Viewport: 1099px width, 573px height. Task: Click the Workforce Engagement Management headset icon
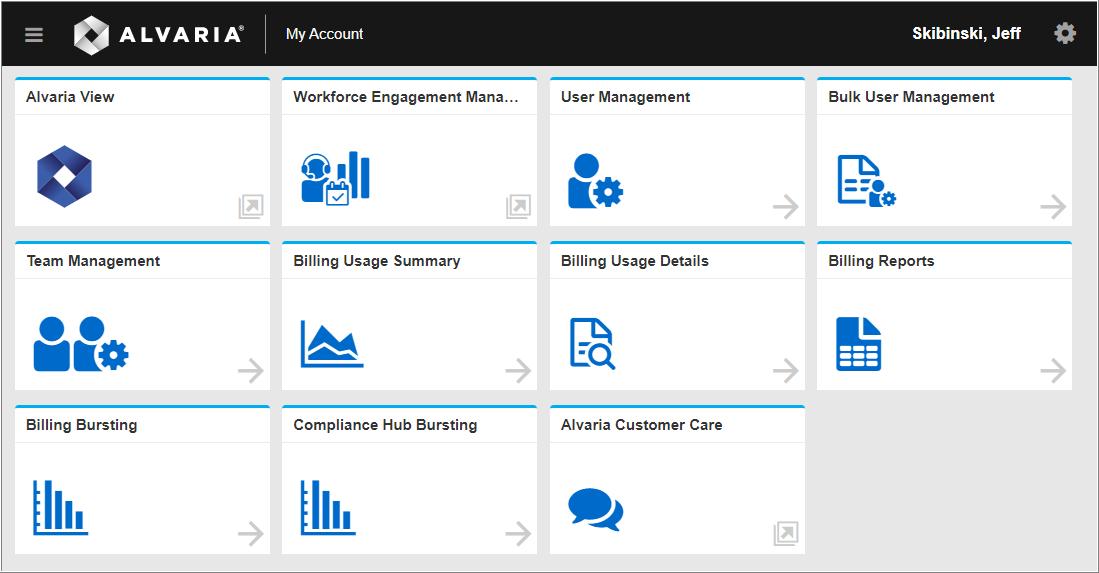tap(335, 179)
